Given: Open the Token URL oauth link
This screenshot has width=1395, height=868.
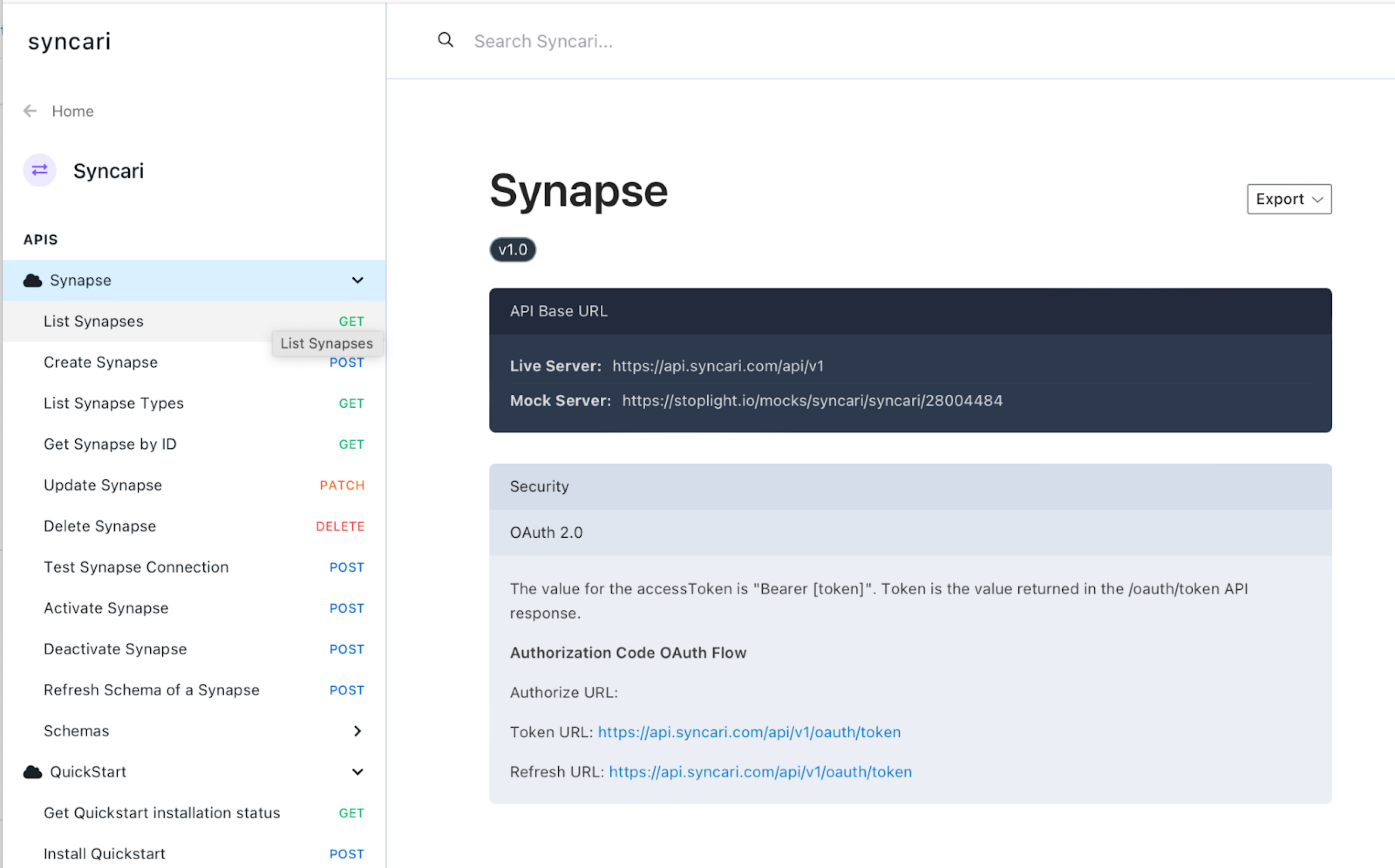Looking at the screenshot, I should (x=749, y=732).
